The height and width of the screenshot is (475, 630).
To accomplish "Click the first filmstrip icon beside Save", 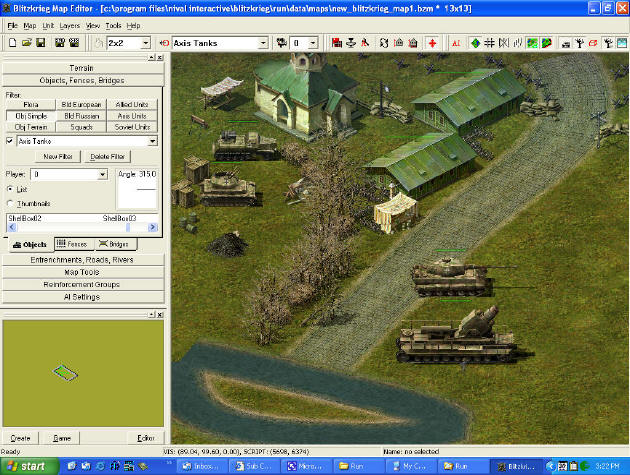I will click(60, 43).
